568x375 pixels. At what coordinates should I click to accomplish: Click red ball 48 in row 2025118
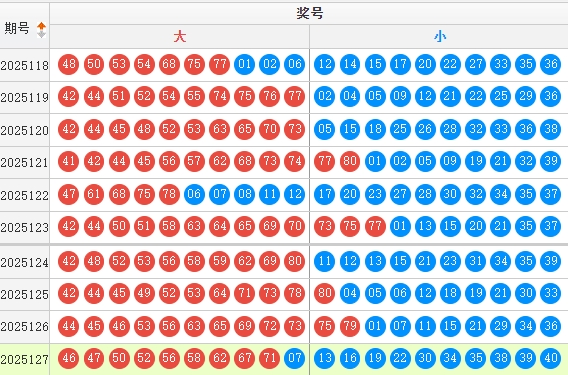coord(68,64)
